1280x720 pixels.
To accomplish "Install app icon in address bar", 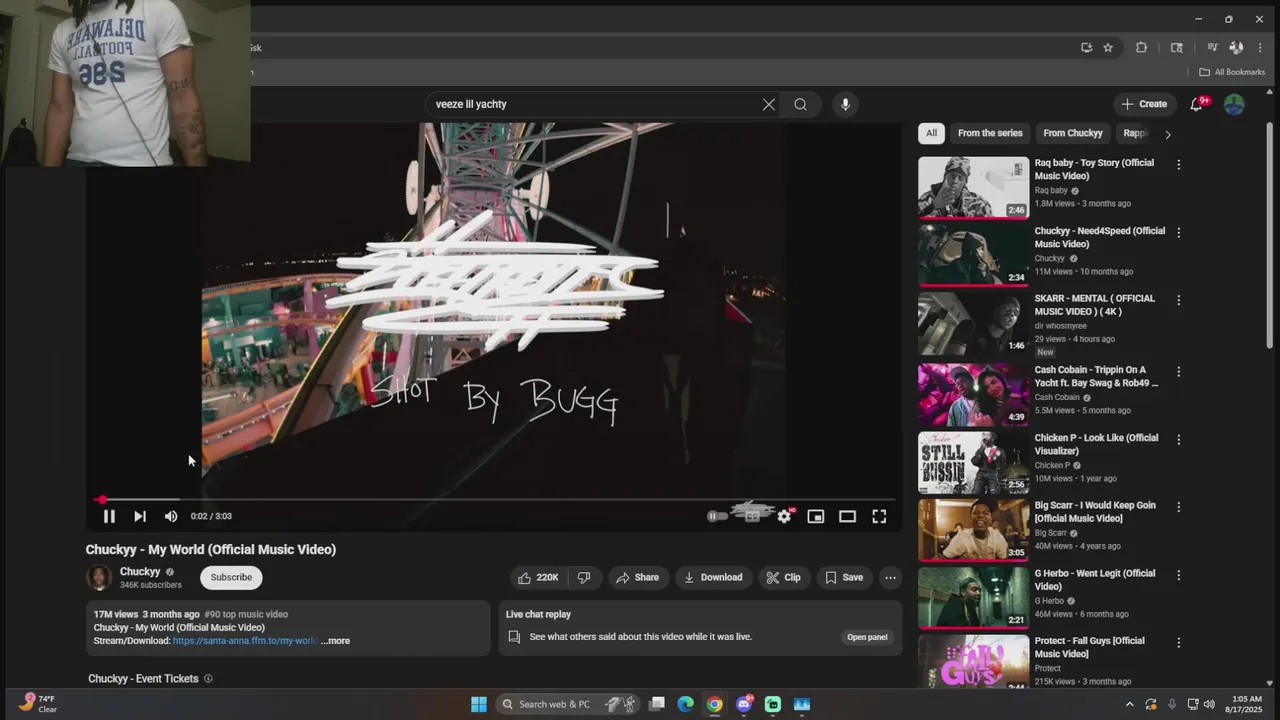I will (x=1086, y=47).
